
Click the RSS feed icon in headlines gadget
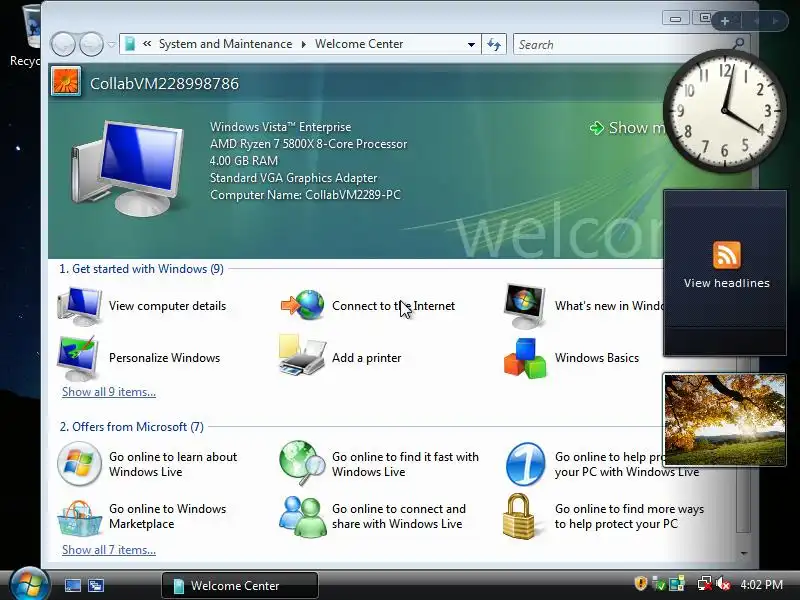727,255
